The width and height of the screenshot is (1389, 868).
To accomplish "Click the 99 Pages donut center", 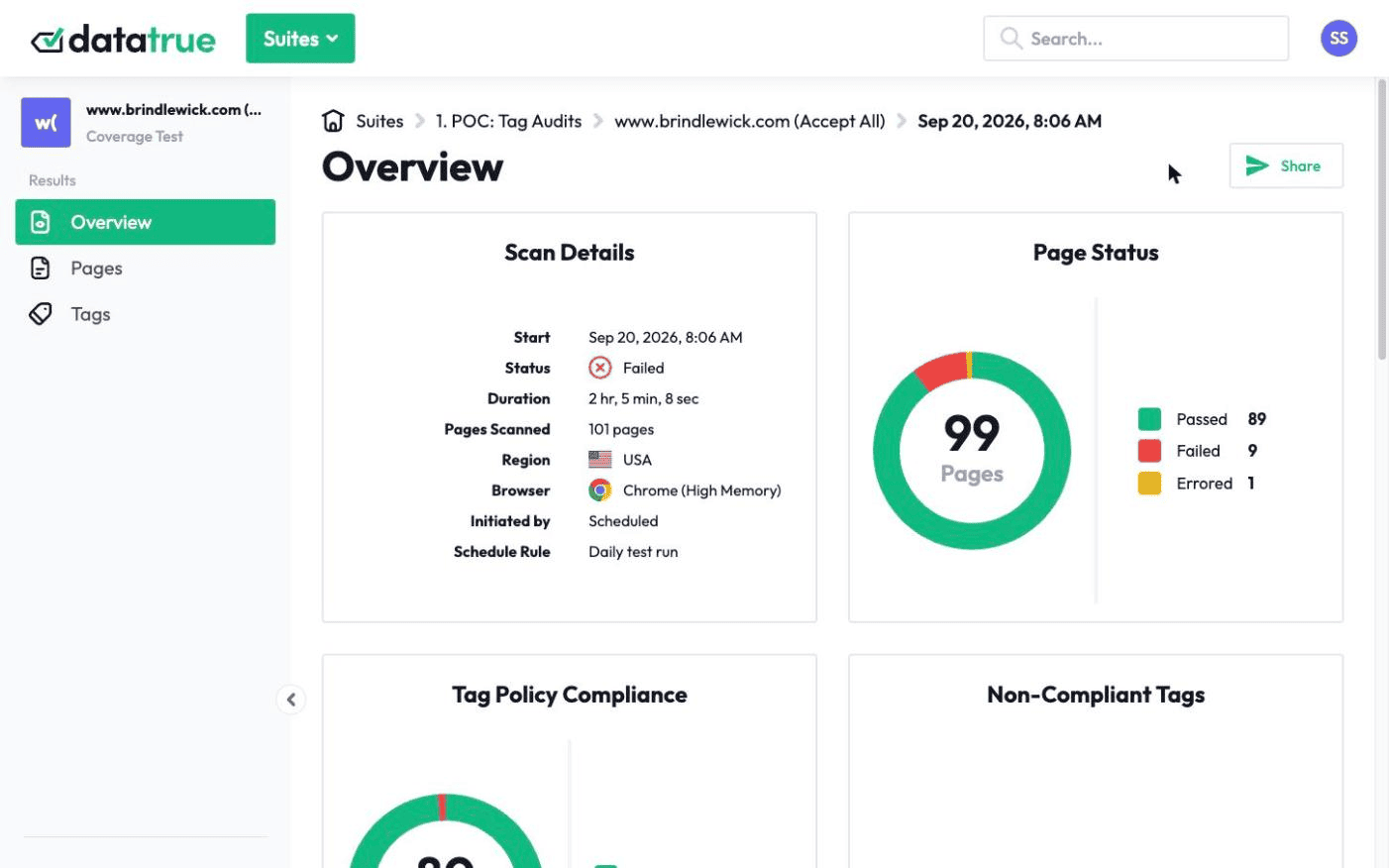I will tap(972, 450).
